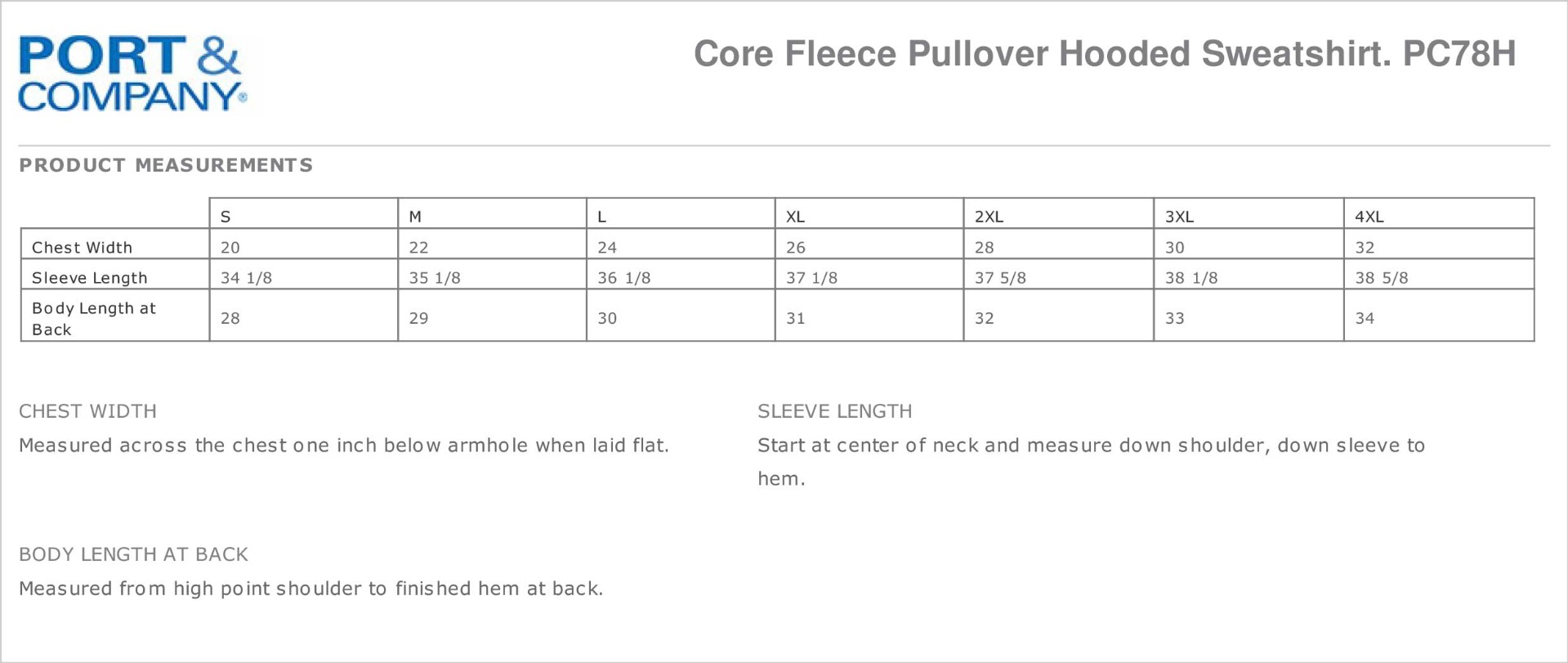
Task: Click the 34 1/8 sleeve length cell
Action: coord(246,278)
